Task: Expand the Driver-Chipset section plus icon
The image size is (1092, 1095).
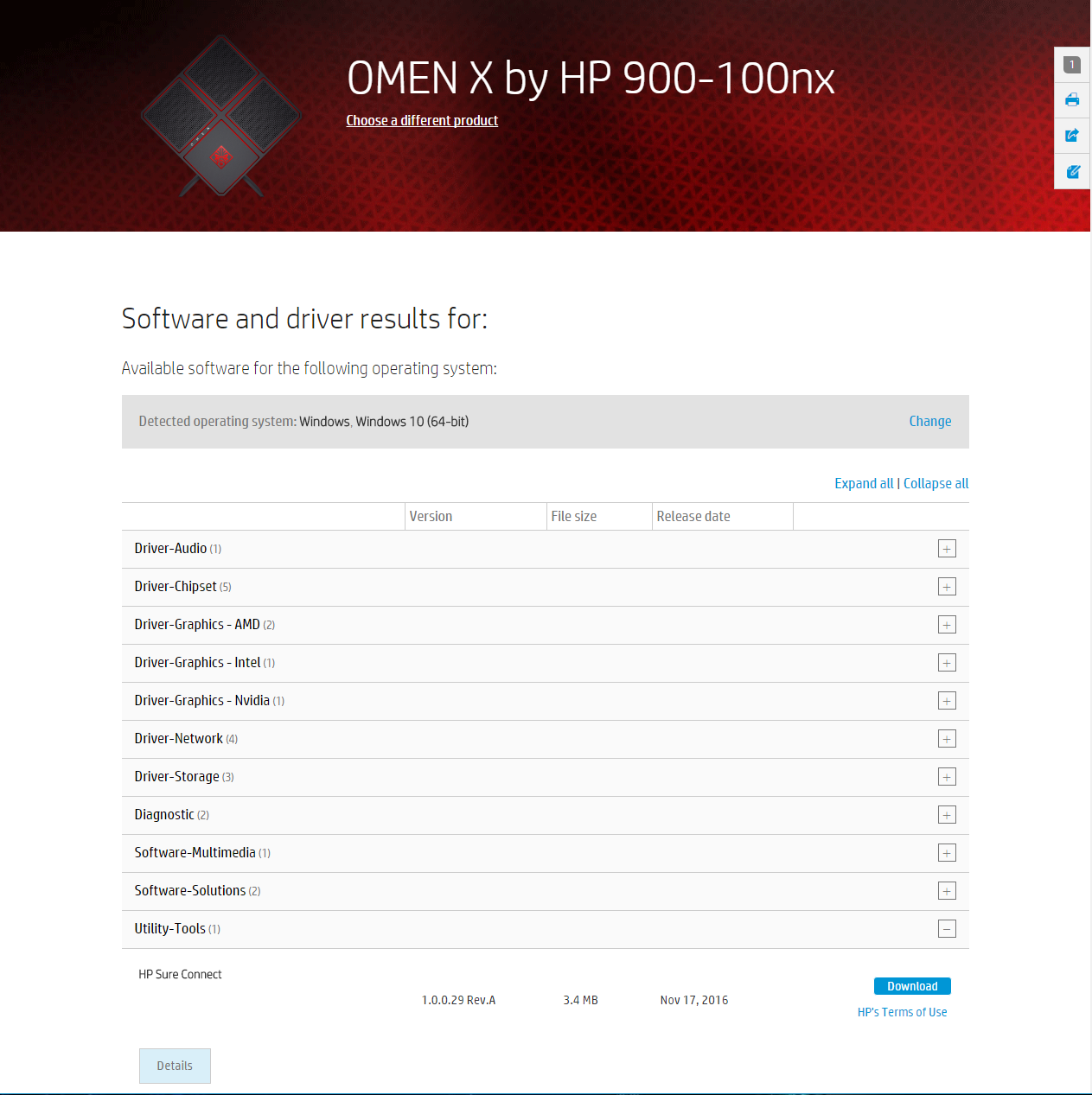Action: pos(947,587)
